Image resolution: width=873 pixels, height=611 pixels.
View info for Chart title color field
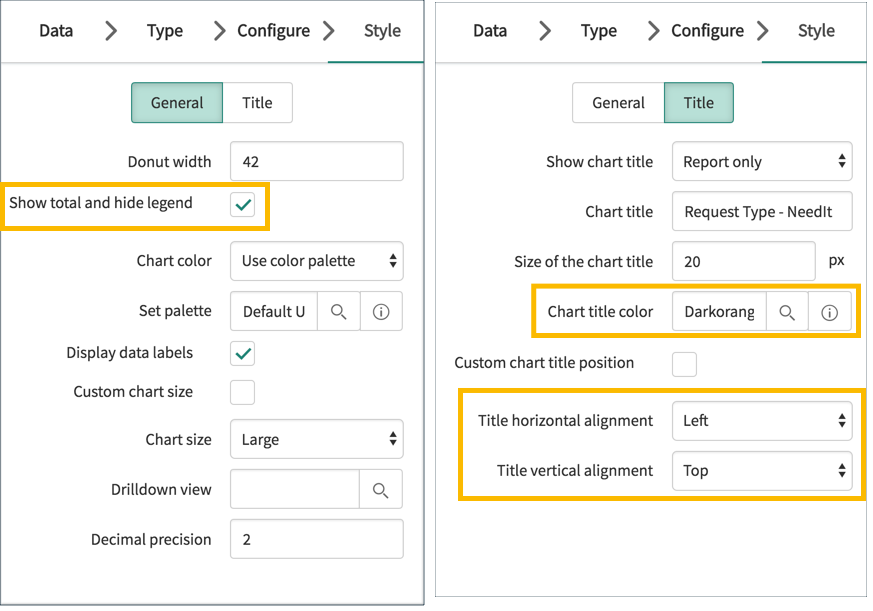coord(830,311)
